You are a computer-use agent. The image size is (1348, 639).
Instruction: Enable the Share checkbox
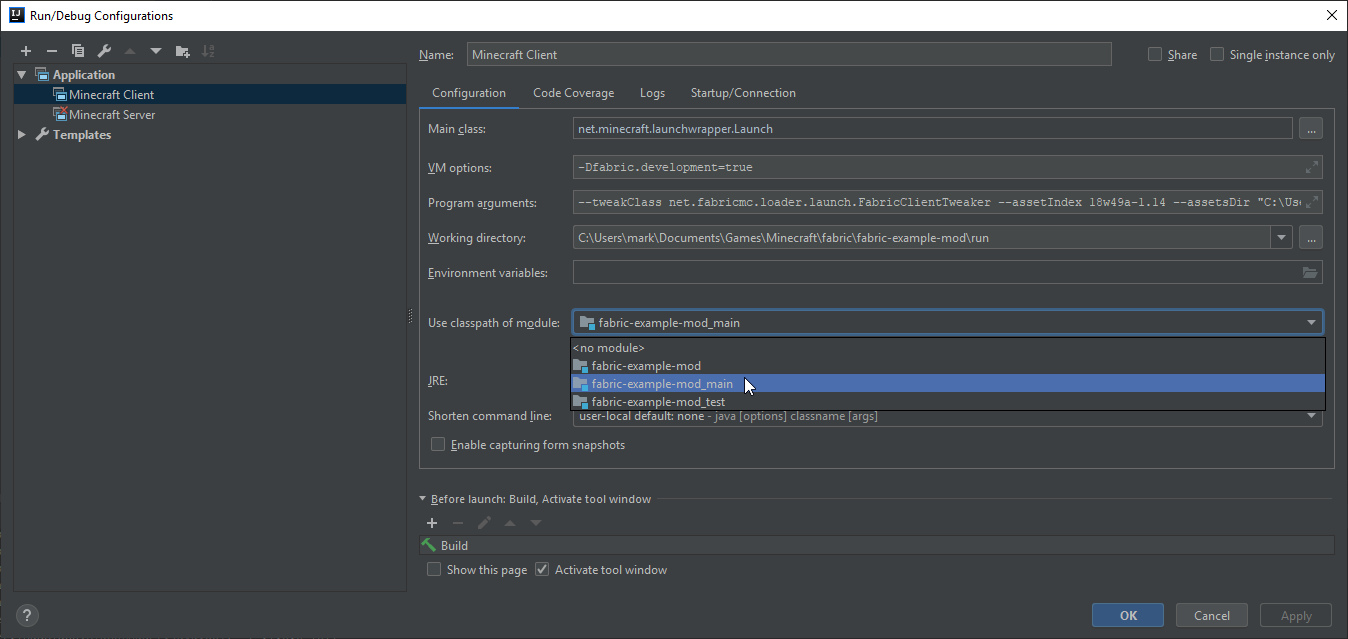tap(1155, 54)
